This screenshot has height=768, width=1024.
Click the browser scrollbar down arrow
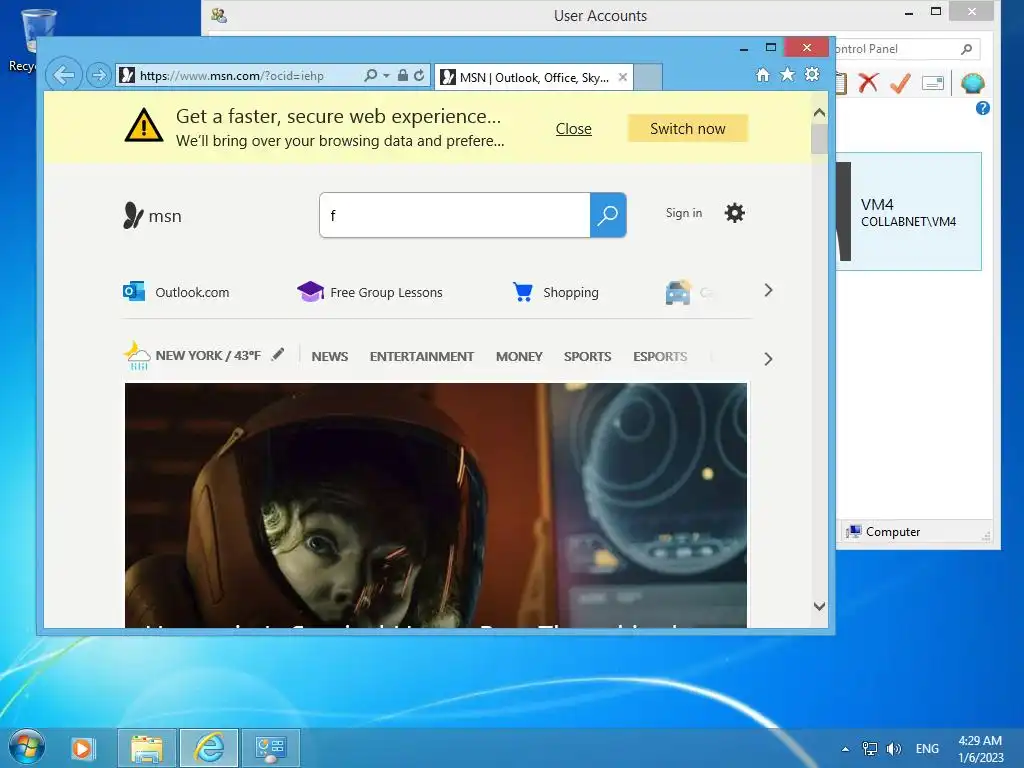tap(820, 606)
